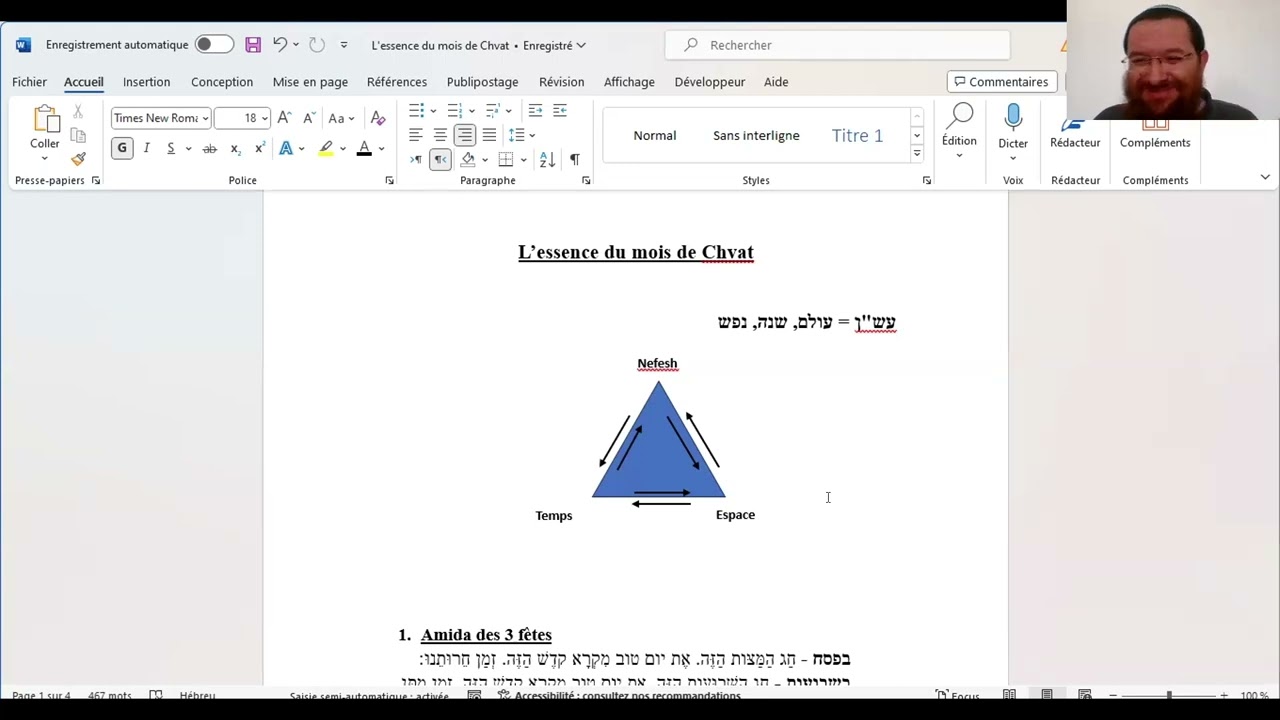Increase paragraph indent
The height and width of the screenshot is (720, 1280).
(x=560, y=110)
